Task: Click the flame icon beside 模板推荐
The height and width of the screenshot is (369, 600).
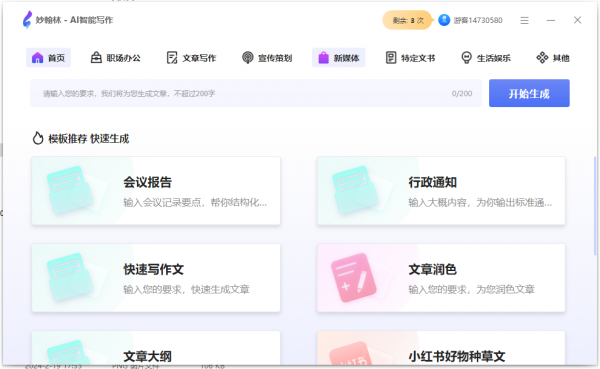Action: pyautogui.click(x=38, y=138)
